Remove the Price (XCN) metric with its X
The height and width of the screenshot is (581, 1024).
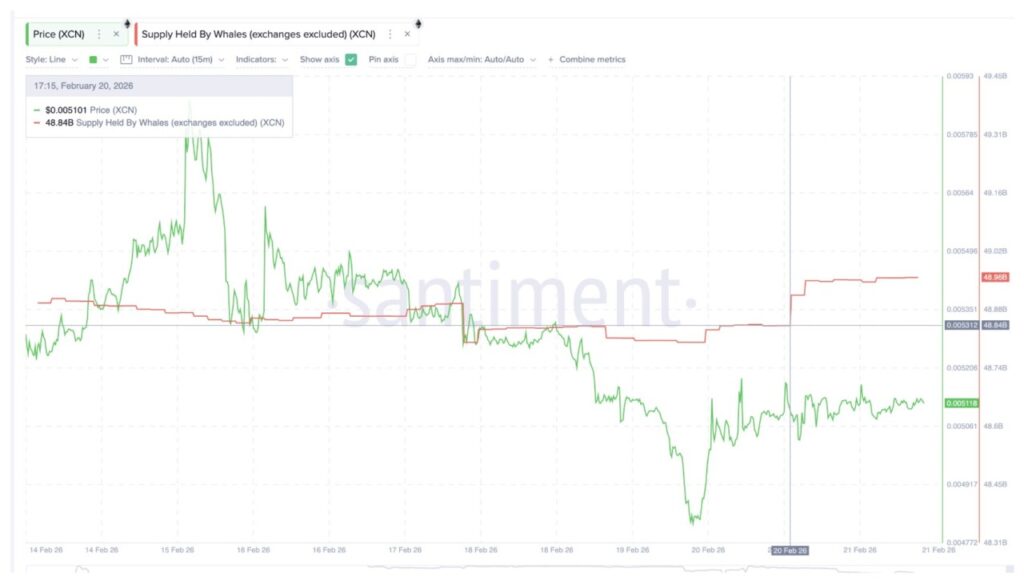click(x=116, y=34)
